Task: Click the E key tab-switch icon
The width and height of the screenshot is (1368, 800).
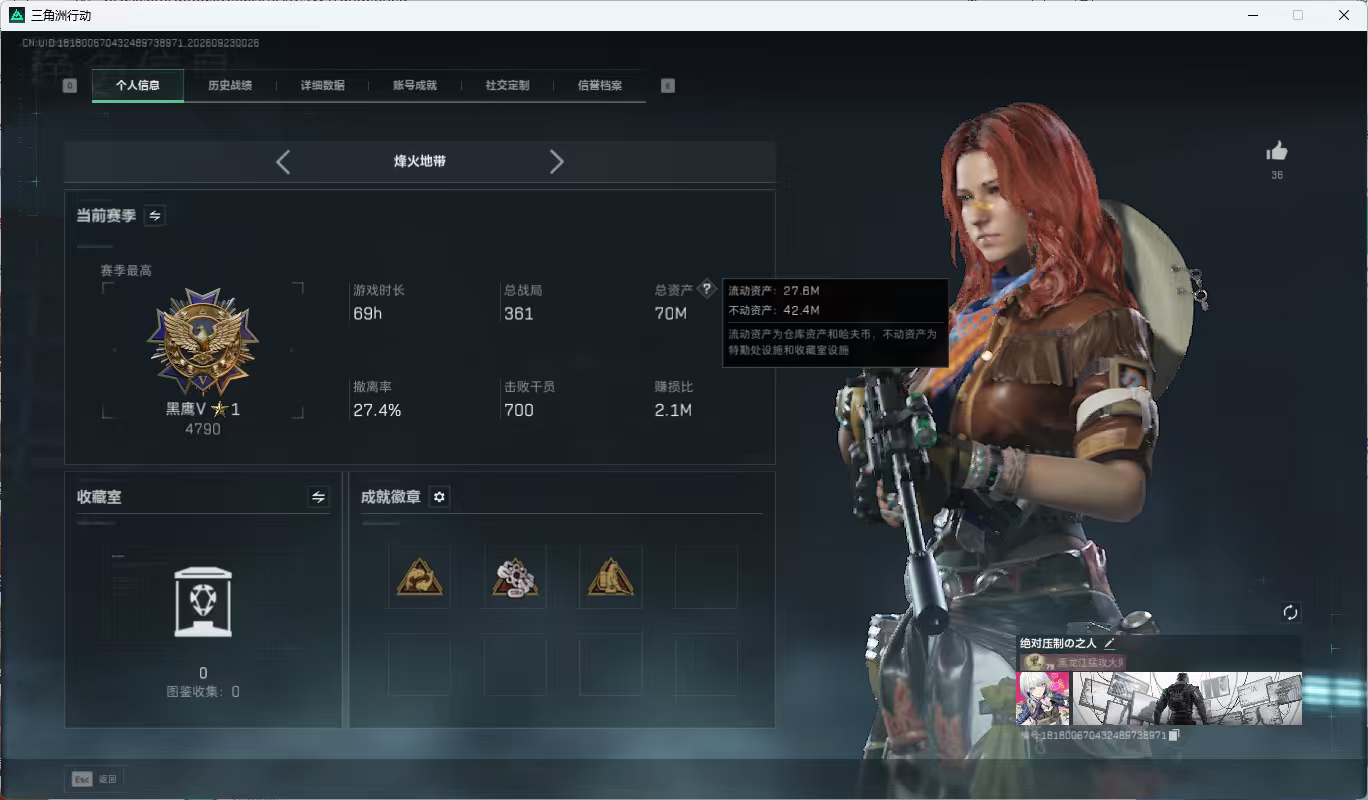Action: pos(668,86)
